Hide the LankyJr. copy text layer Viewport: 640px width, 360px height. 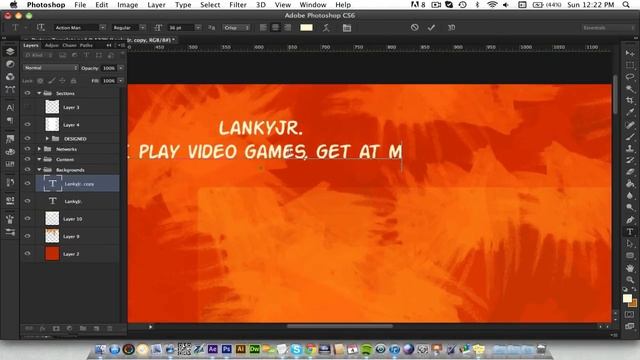27,183
